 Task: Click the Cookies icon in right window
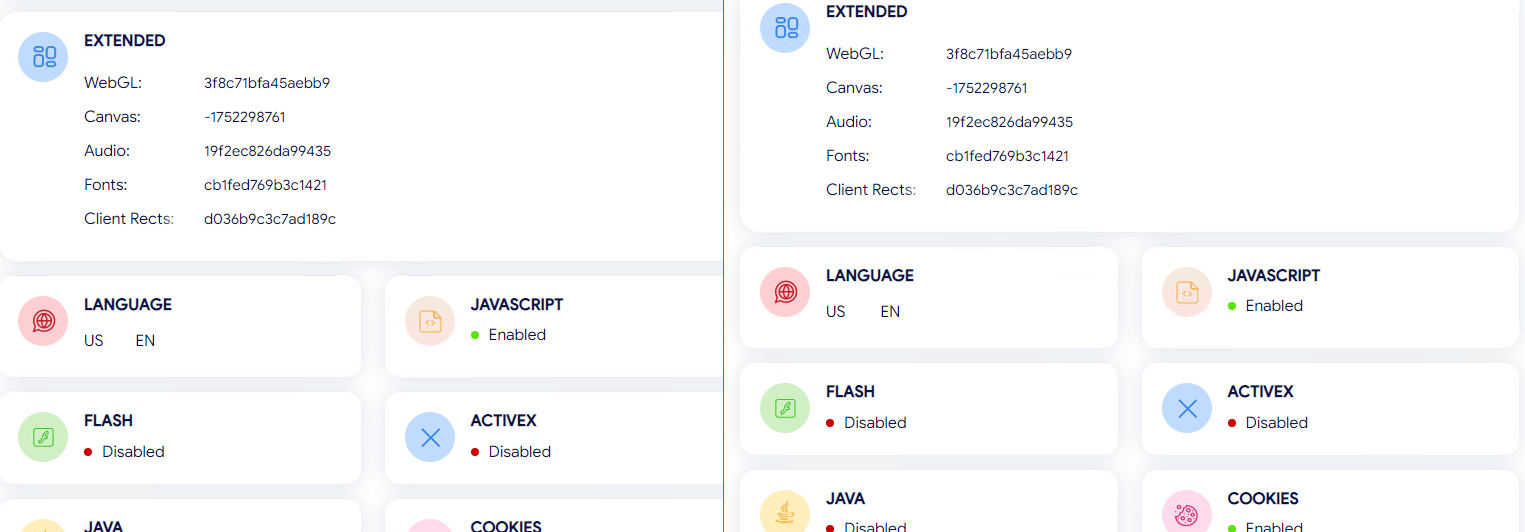pos(1187,513)
